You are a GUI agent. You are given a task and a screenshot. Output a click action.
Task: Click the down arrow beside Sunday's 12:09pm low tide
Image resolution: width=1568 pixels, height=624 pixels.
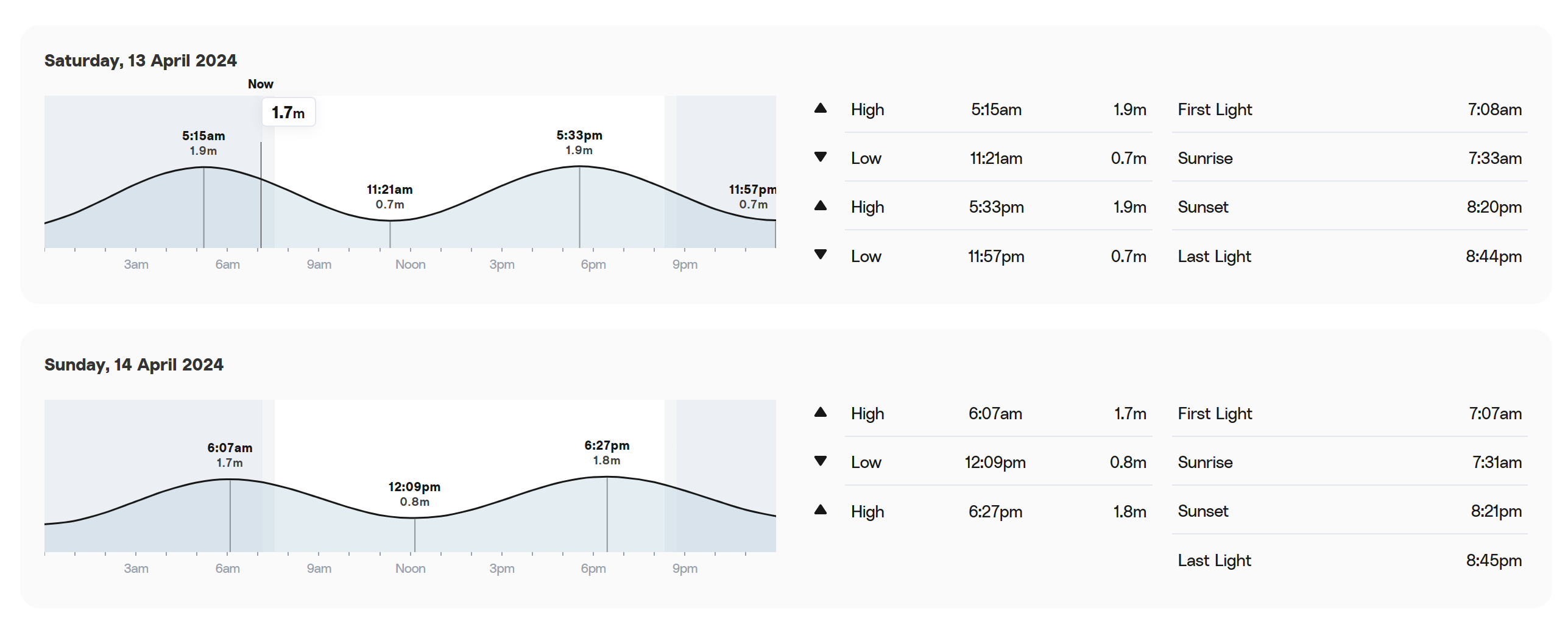click(820, 461)
